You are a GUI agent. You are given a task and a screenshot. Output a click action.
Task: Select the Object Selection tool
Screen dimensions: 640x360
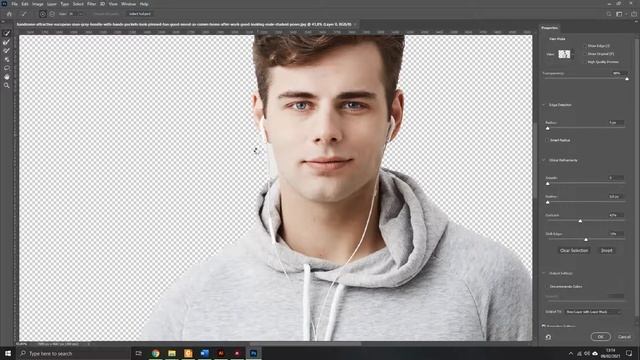tap(7, 59)
